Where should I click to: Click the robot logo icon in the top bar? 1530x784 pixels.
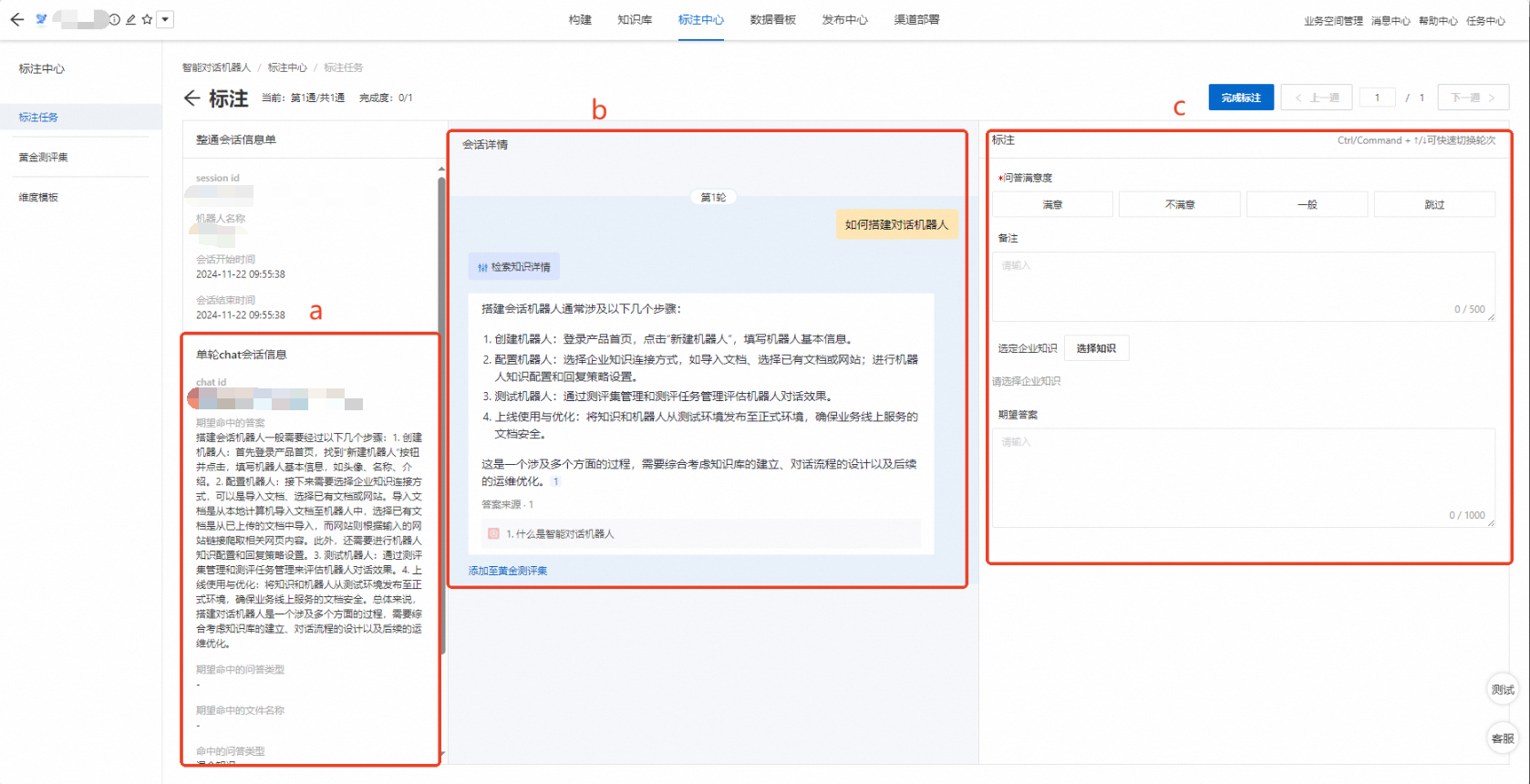pos(41,19)
